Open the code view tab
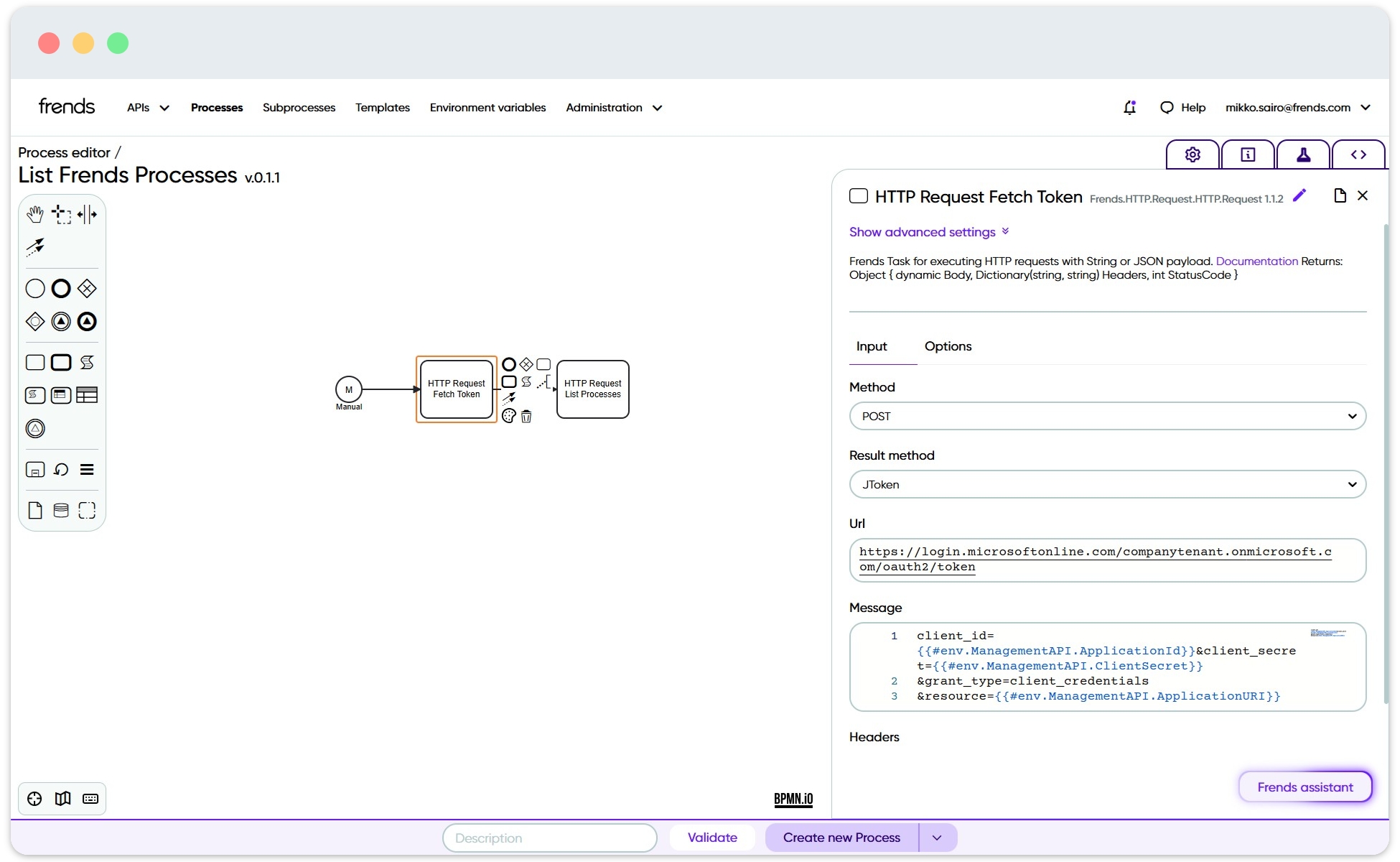 coord(1358,154)
